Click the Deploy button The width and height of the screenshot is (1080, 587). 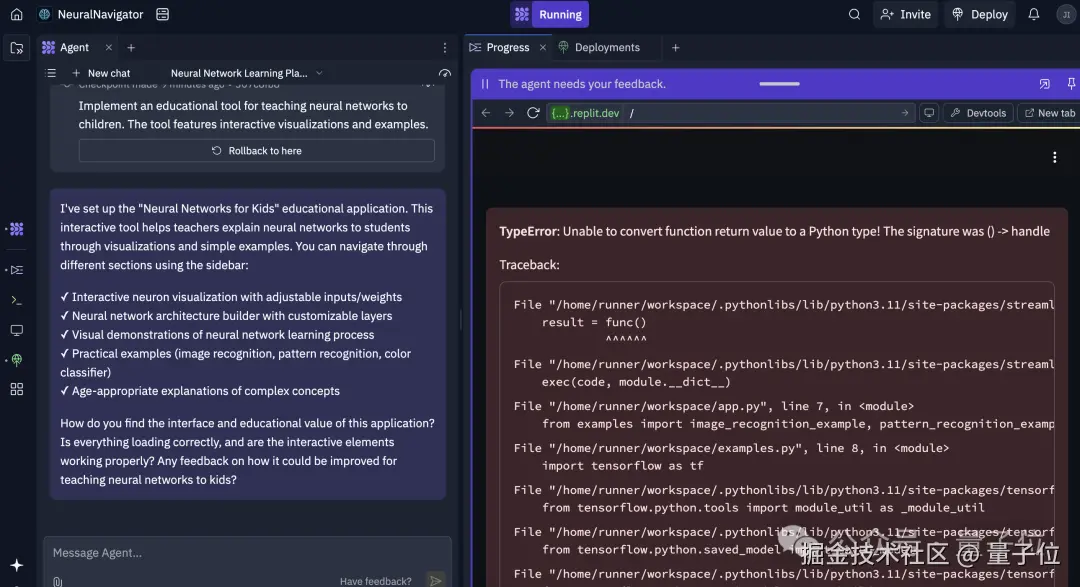click(x=980, y=14)
